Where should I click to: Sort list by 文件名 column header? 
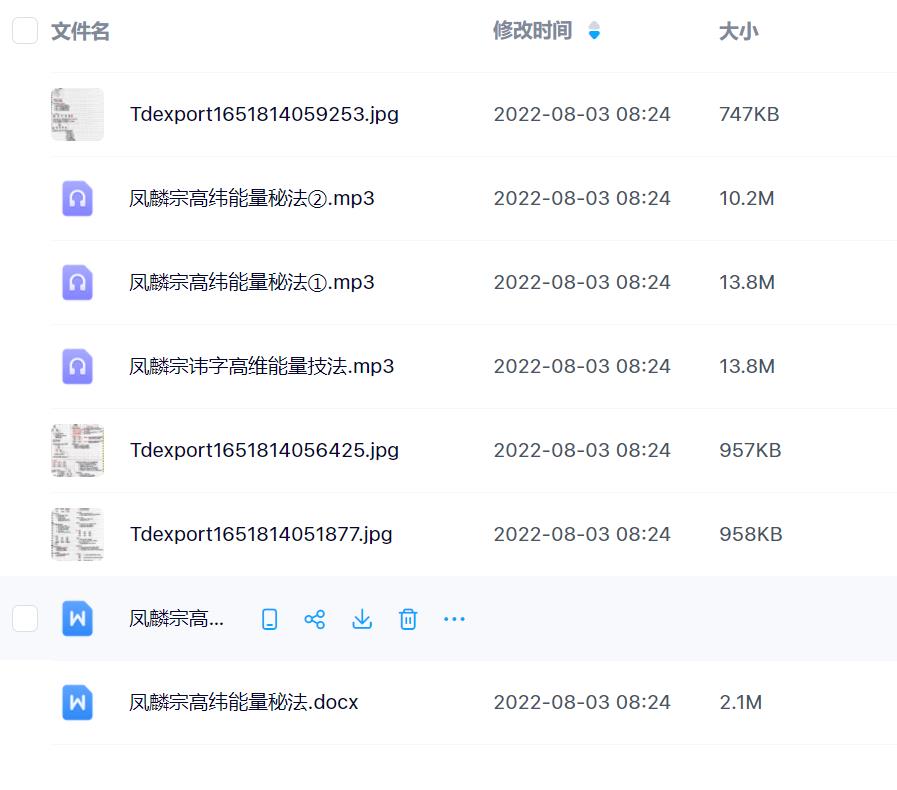pos(80,31)
